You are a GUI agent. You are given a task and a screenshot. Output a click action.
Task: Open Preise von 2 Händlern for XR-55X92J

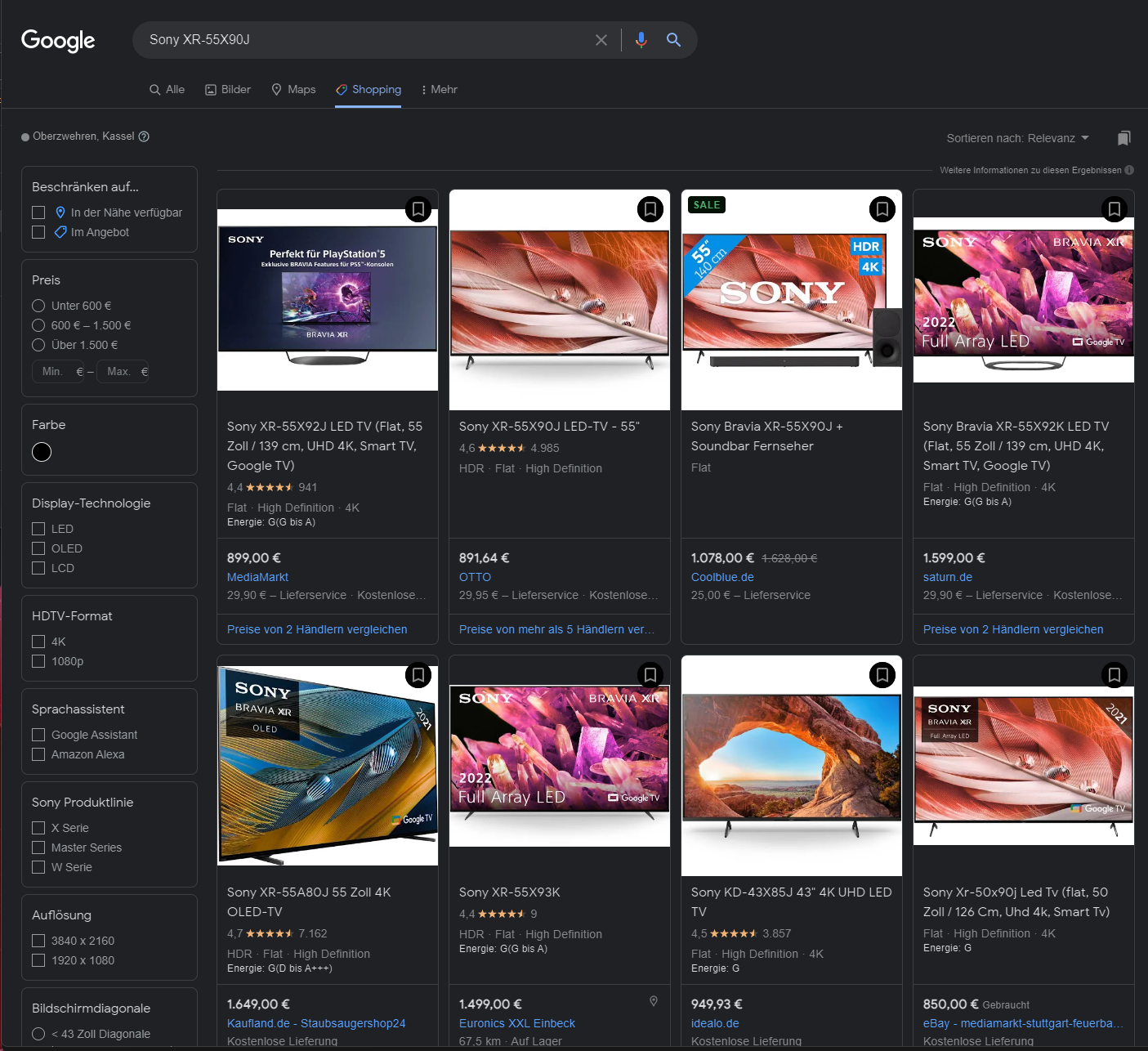[317, 629]
